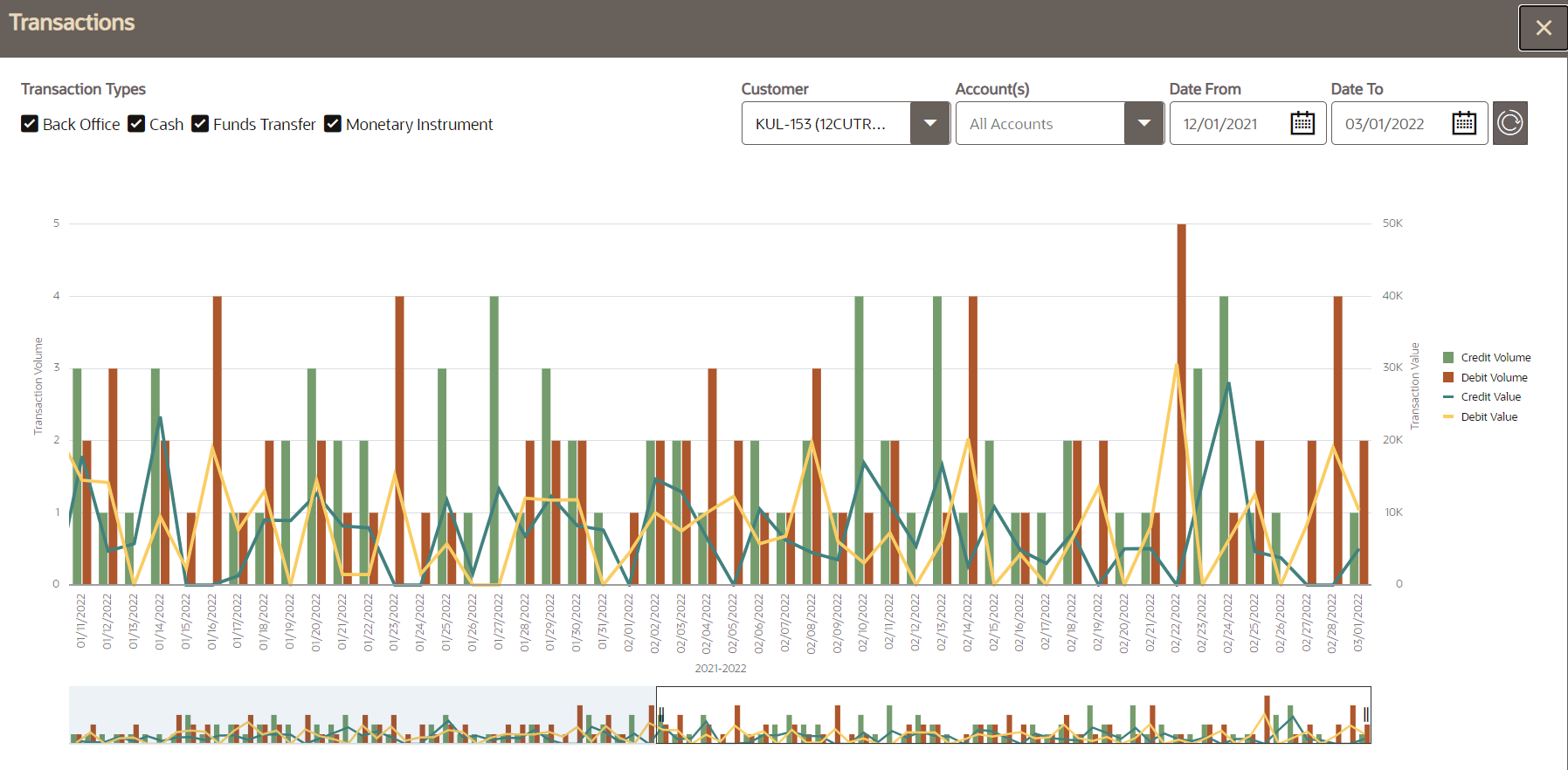
Task: Click the All Accounts field
Action: tap(1040, 123)
